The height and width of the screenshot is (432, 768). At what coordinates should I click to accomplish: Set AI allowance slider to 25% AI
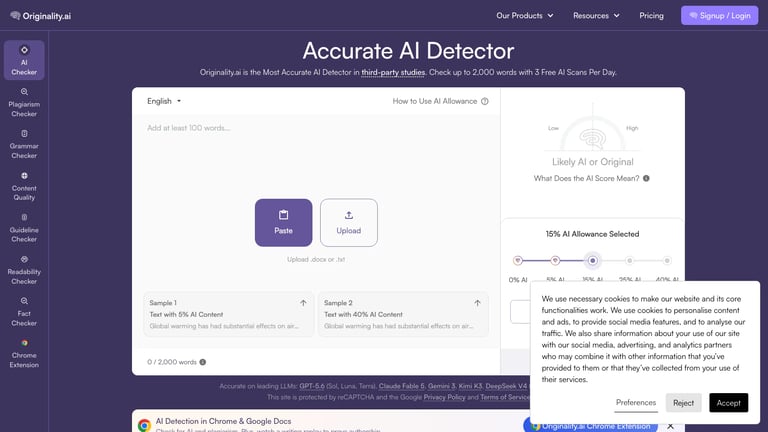click(629, 261)
